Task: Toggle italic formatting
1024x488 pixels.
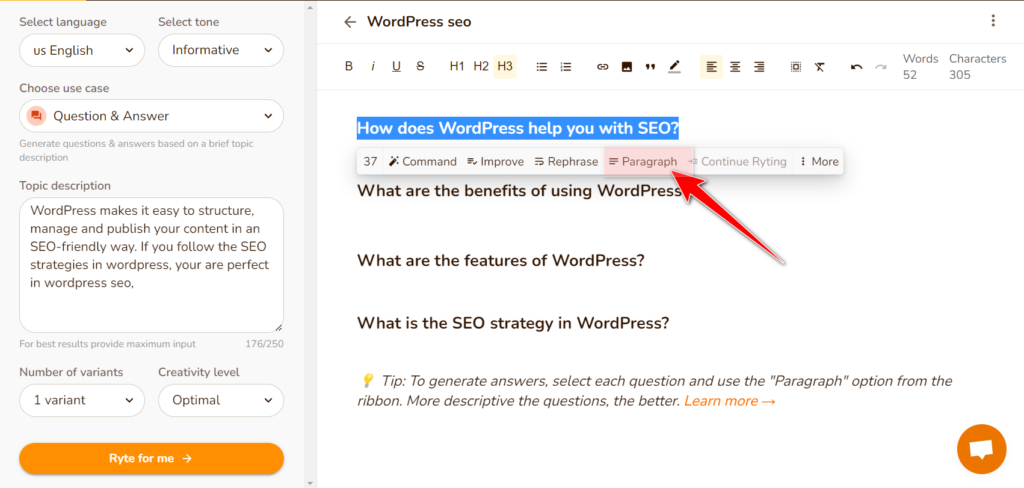Action: pos(373,67)
